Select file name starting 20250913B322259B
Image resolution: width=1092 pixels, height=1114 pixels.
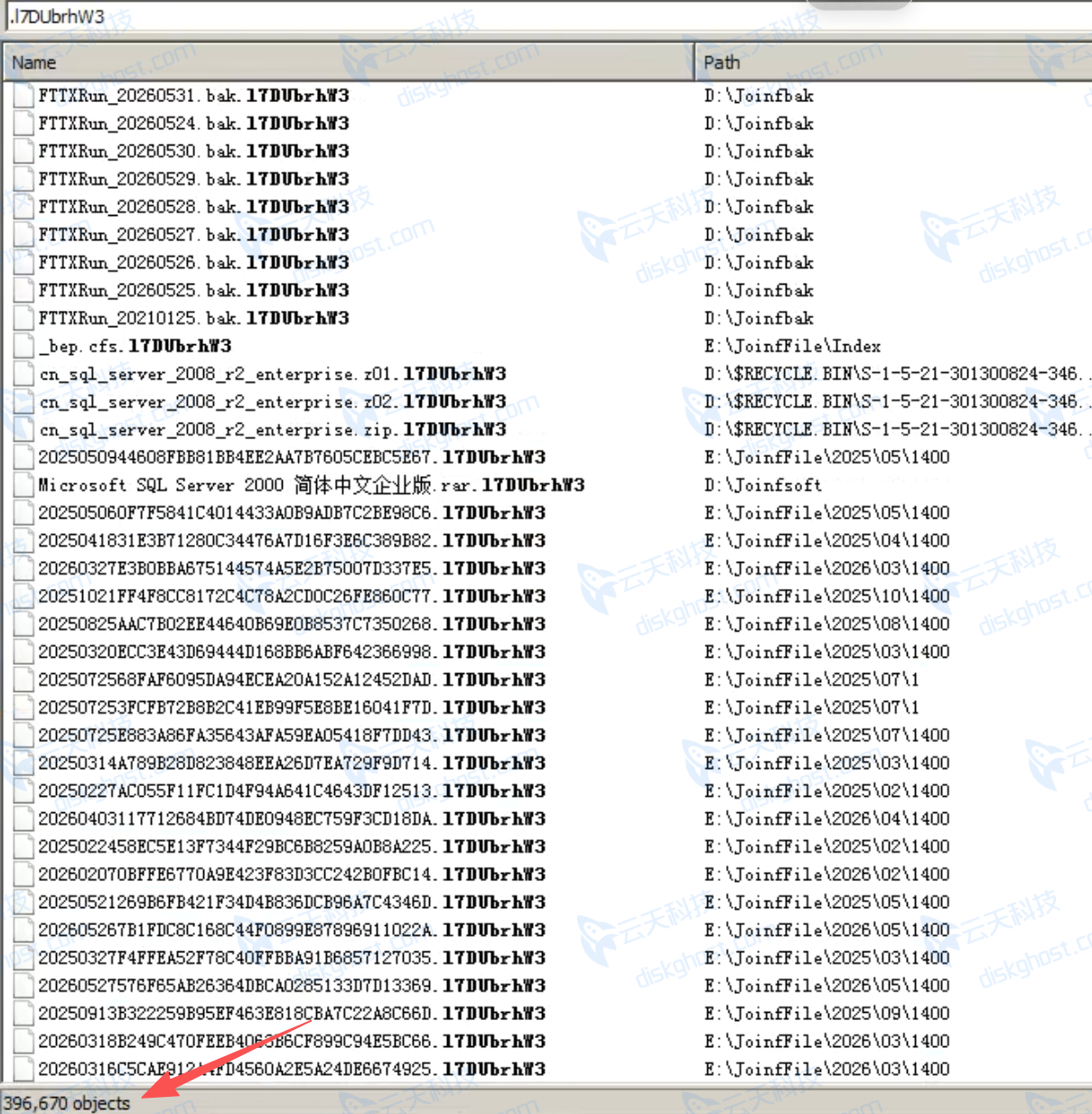coord(292,1015)
